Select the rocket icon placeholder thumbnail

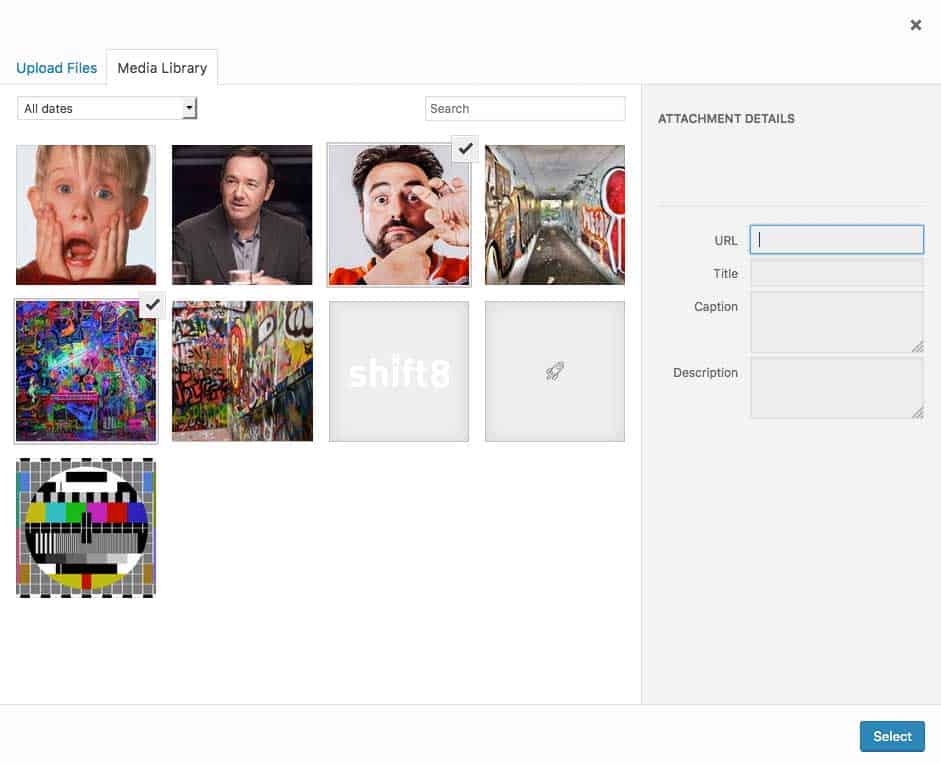(555, 371)
